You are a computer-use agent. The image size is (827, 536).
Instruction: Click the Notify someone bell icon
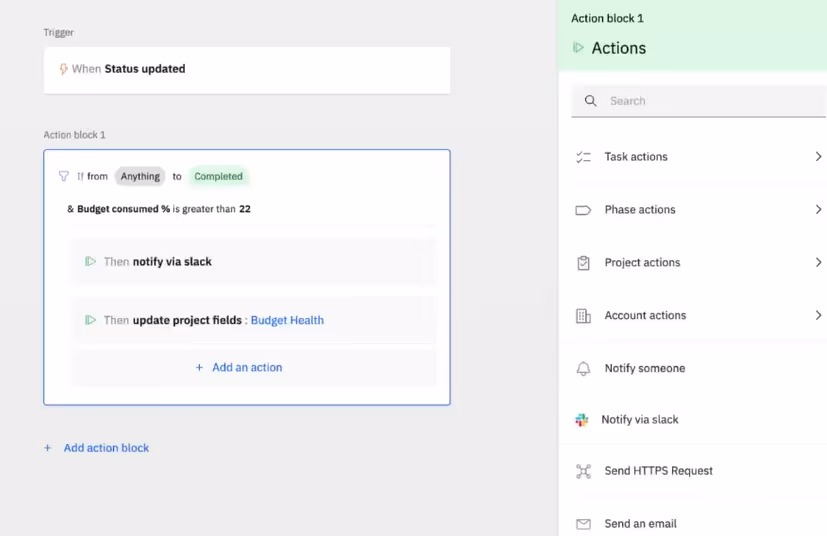pos(583,368)
